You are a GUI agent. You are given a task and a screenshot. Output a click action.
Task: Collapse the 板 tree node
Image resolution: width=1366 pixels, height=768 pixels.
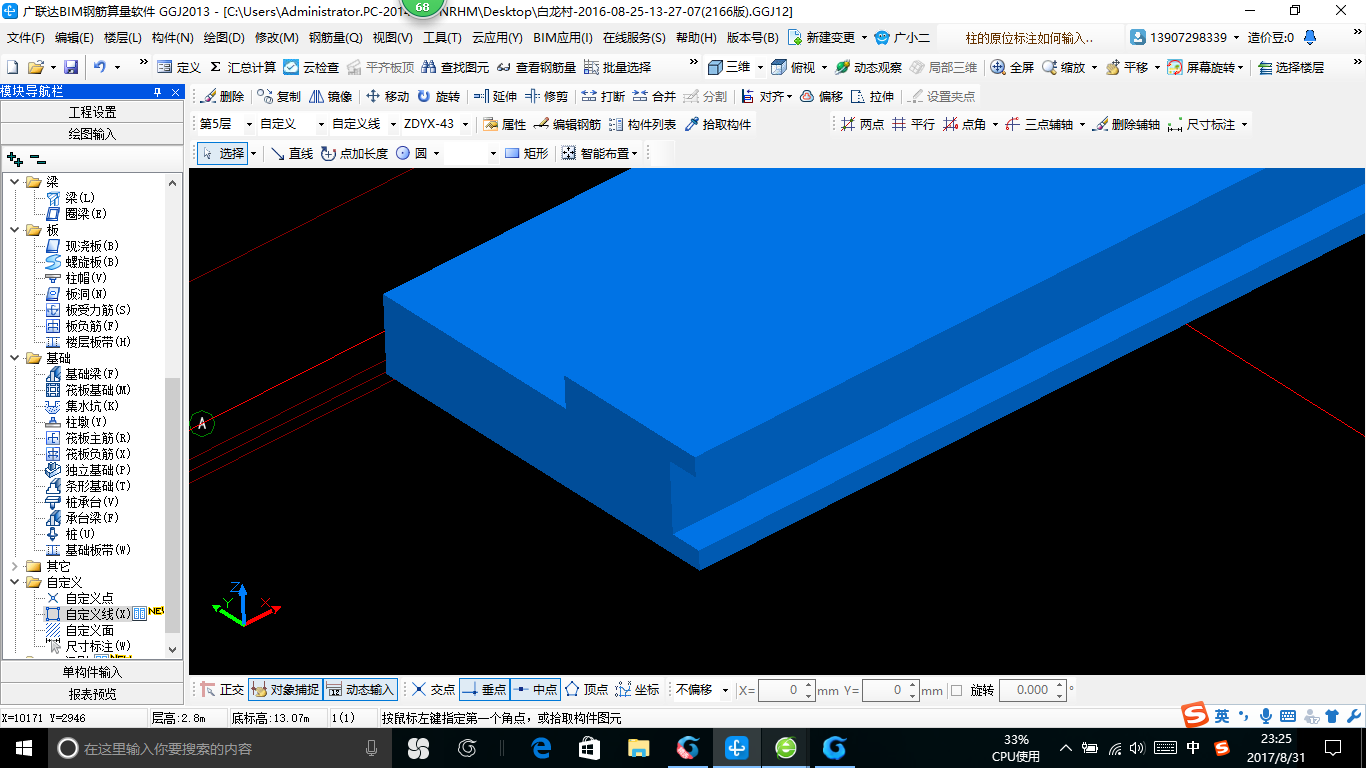(x=14, y=230)
